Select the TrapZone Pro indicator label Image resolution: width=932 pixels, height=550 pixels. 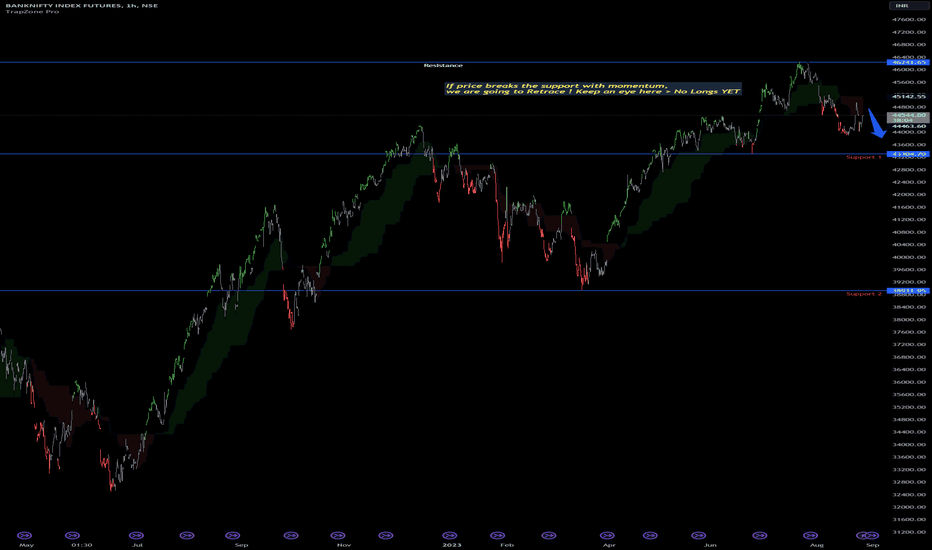(32, 11)
